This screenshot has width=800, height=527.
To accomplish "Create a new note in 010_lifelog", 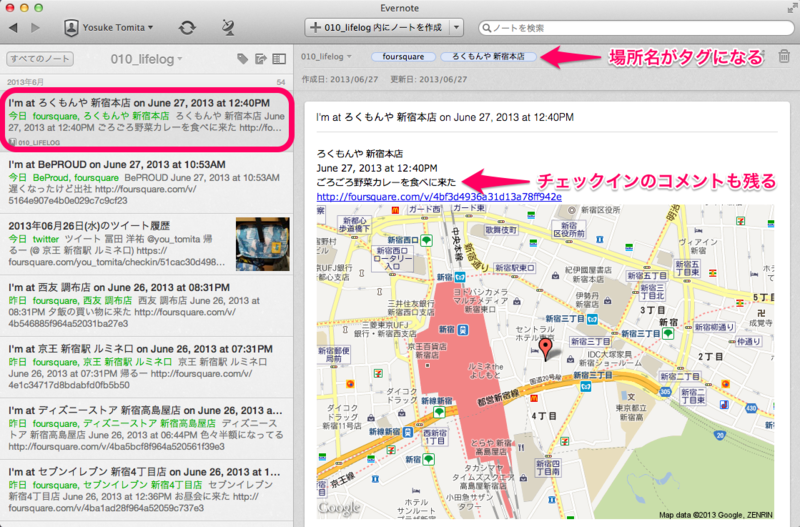I will (x=377, y=28).
